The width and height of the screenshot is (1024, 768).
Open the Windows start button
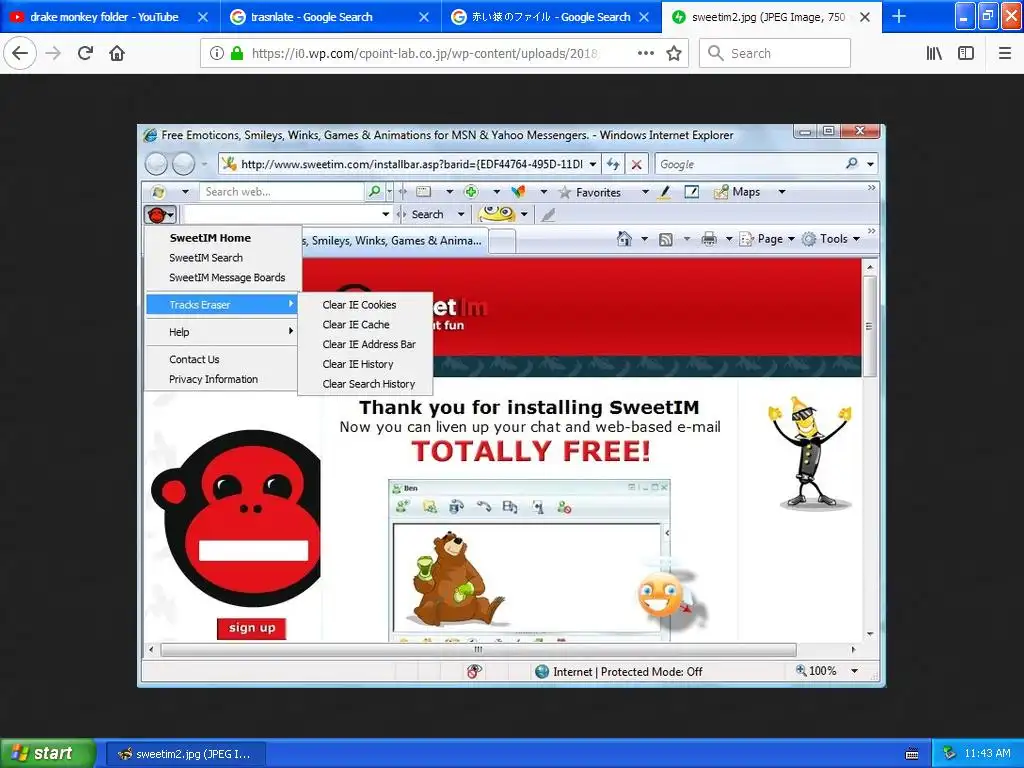(x=47, y=753)
